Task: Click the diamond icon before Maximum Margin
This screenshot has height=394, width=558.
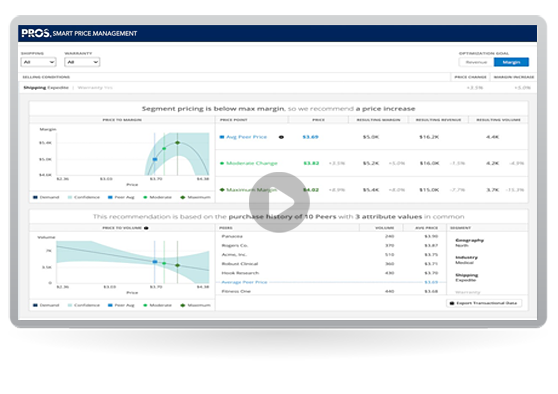Action: point(222,190)
